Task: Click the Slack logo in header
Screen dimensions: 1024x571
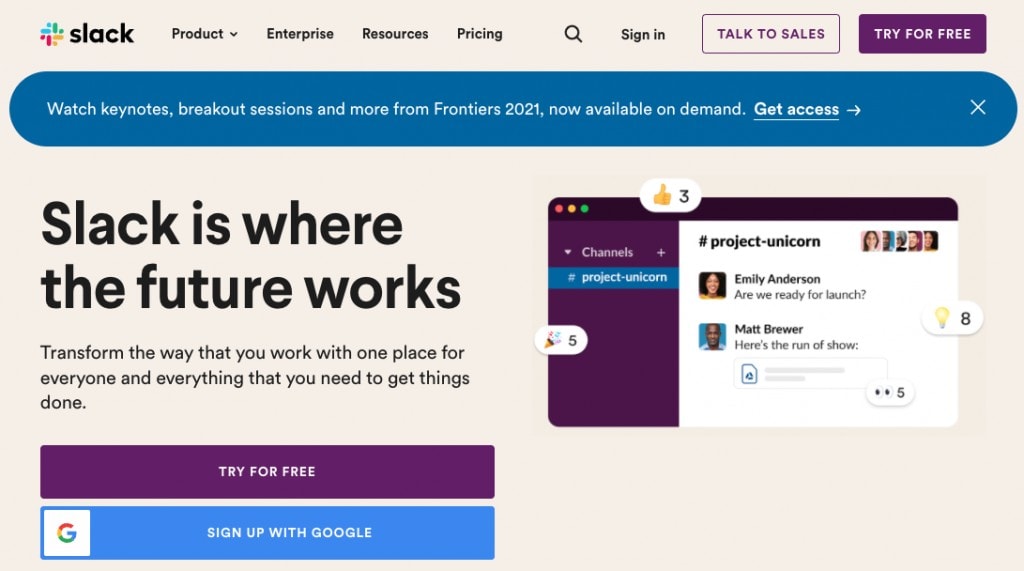Action: [87, 33]
